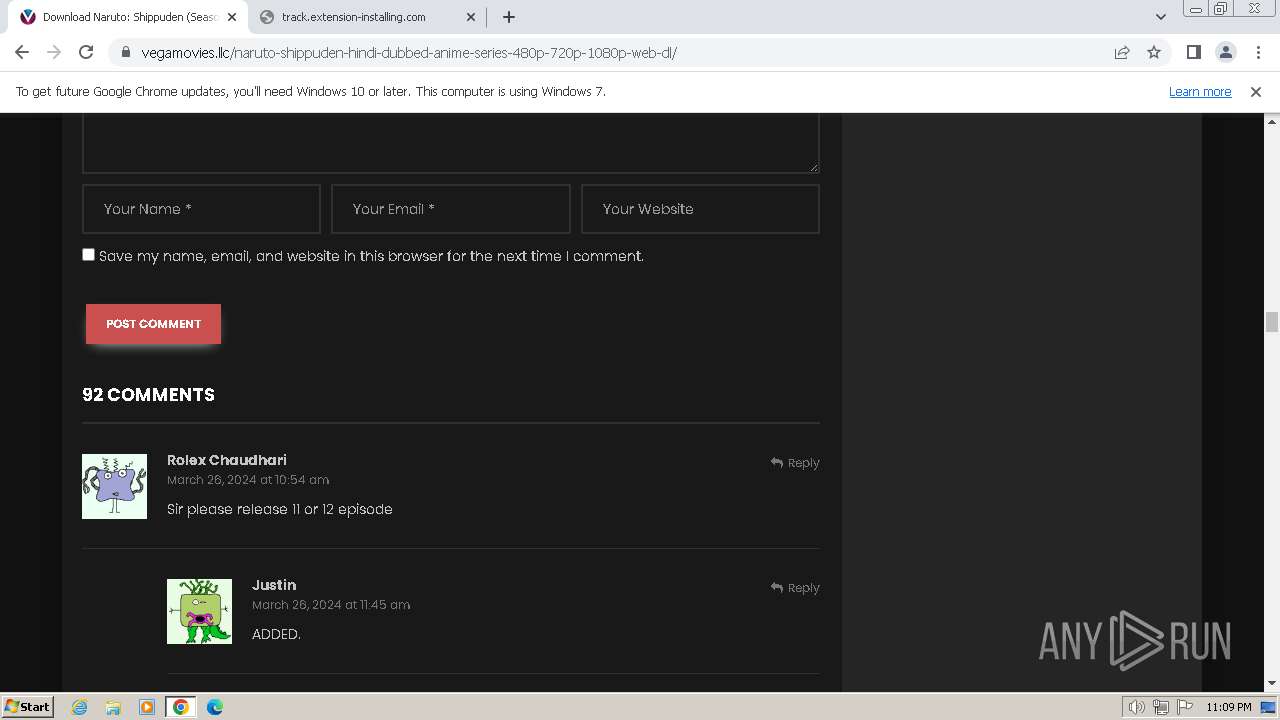Open Action Center flag icon
1280x720 pixels.
point(1185,707)
